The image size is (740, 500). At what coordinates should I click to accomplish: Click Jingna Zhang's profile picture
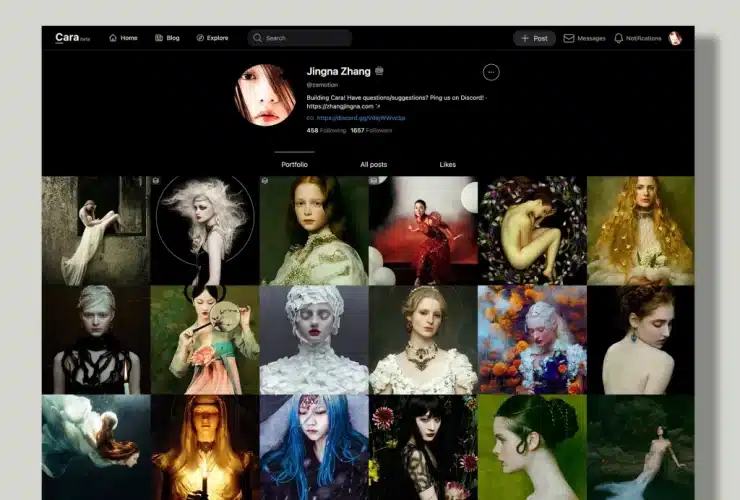click(x=265, y=95)
